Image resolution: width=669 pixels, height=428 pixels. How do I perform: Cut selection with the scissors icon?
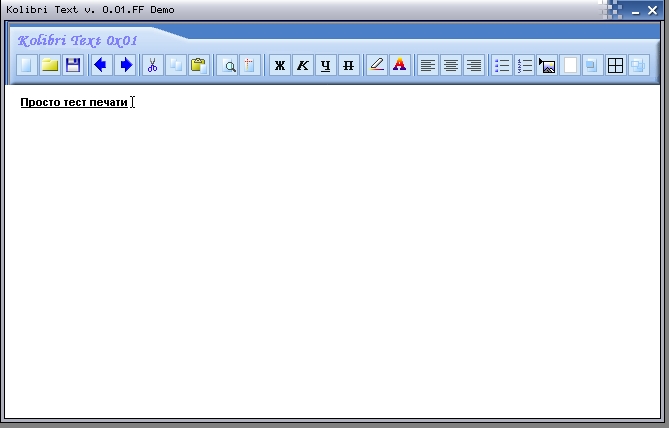point(152,65)
